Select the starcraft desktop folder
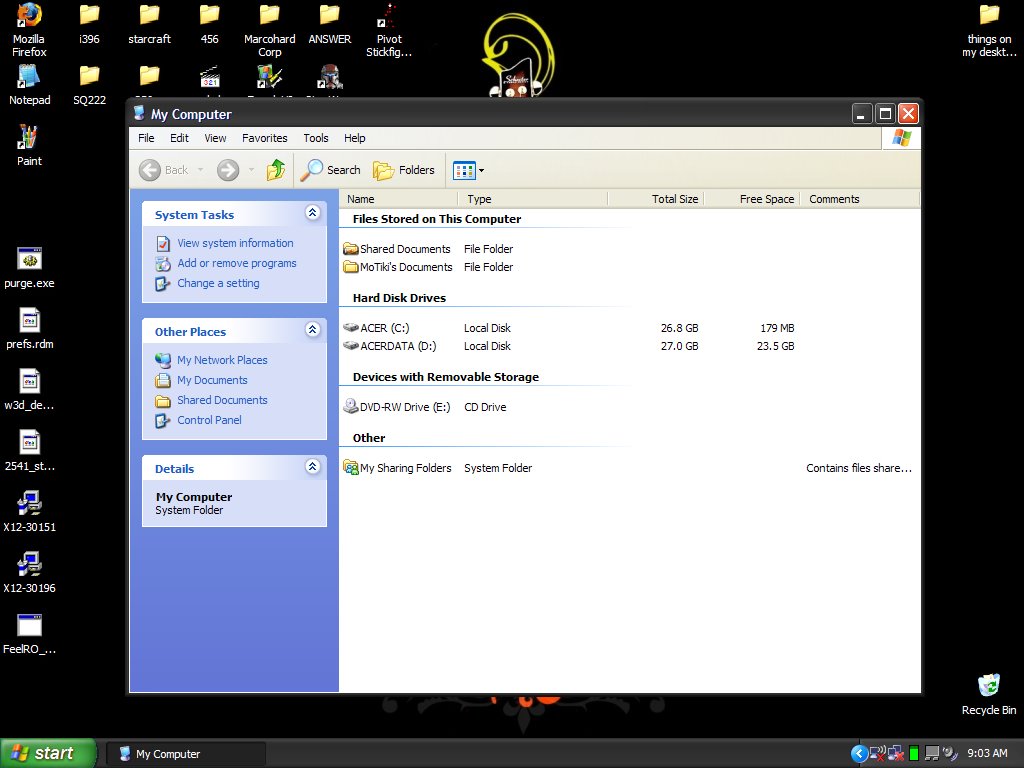1024x768 pixels. 150,25
